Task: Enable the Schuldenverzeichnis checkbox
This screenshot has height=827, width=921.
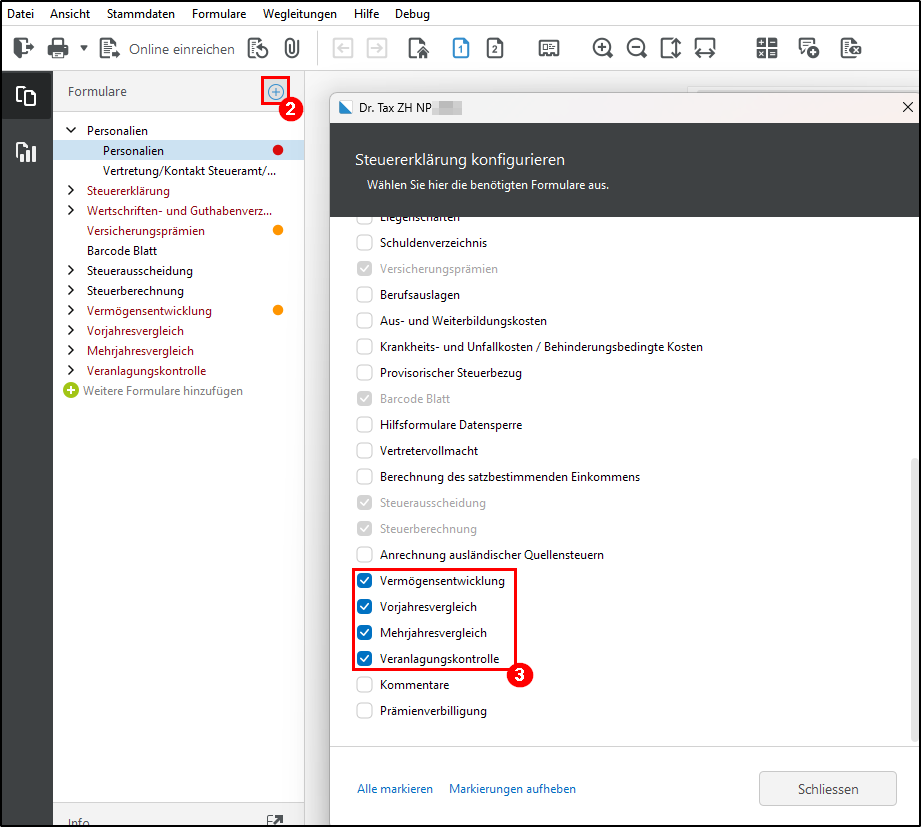Action: pyautogui.click(x=365, y=243)
